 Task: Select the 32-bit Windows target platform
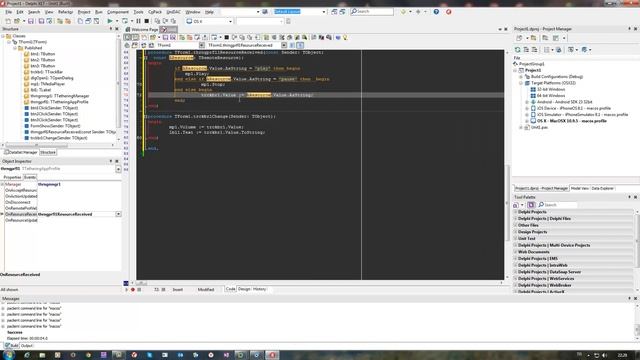click(547, 89)
